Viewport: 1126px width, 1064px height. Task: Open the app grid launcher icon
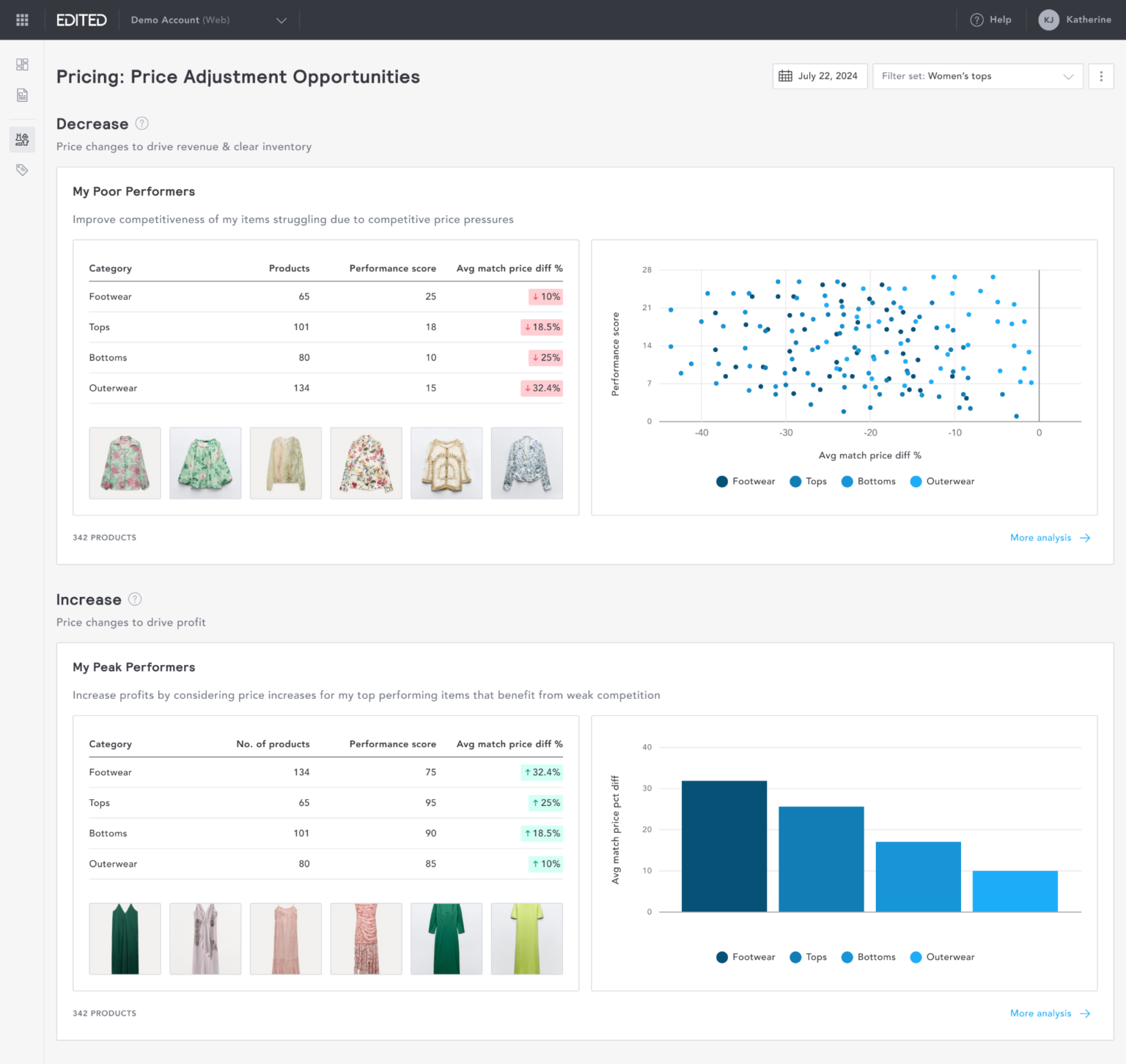tap(22, 20)
